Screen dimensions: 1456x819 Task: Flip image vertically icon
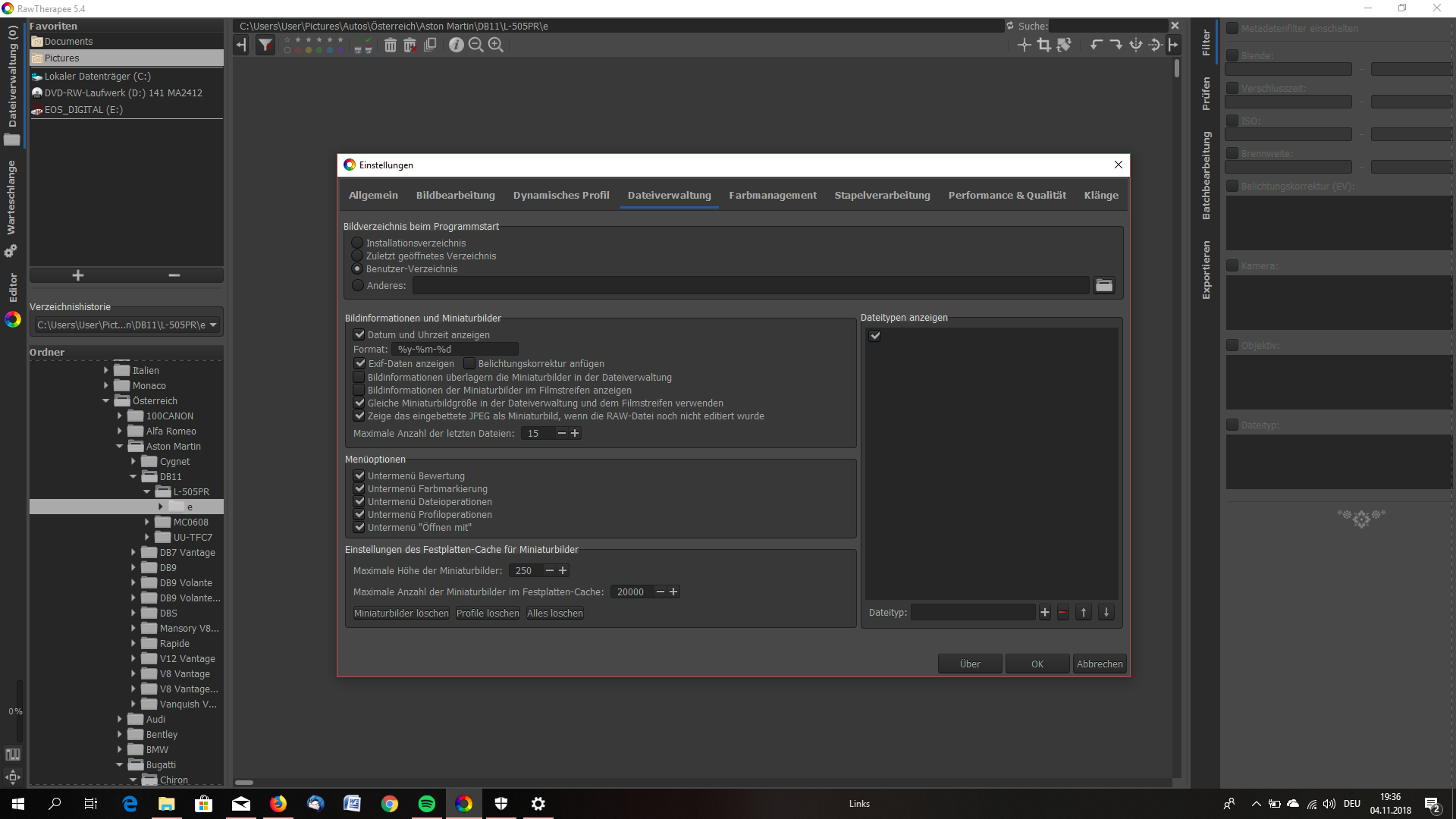tap(1154, 45)
